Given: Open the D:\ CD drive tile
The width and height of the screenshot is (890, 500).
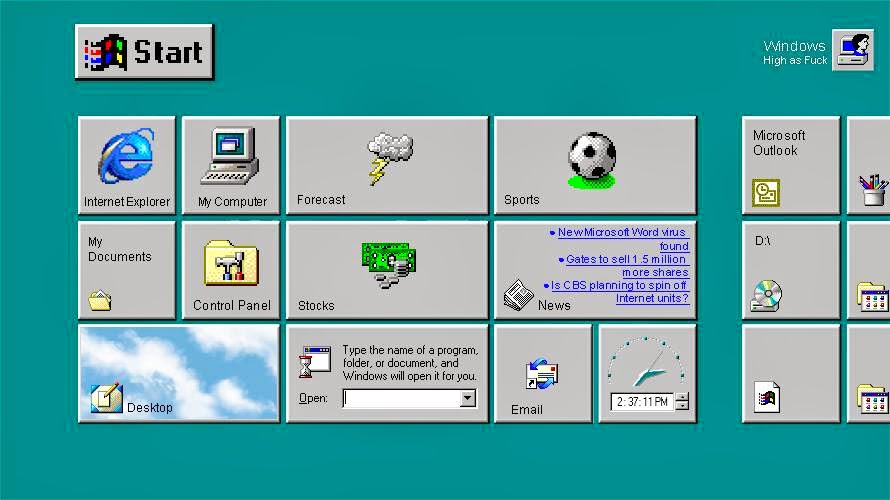Looking at the screenshot, I should [x=791, y=270].
